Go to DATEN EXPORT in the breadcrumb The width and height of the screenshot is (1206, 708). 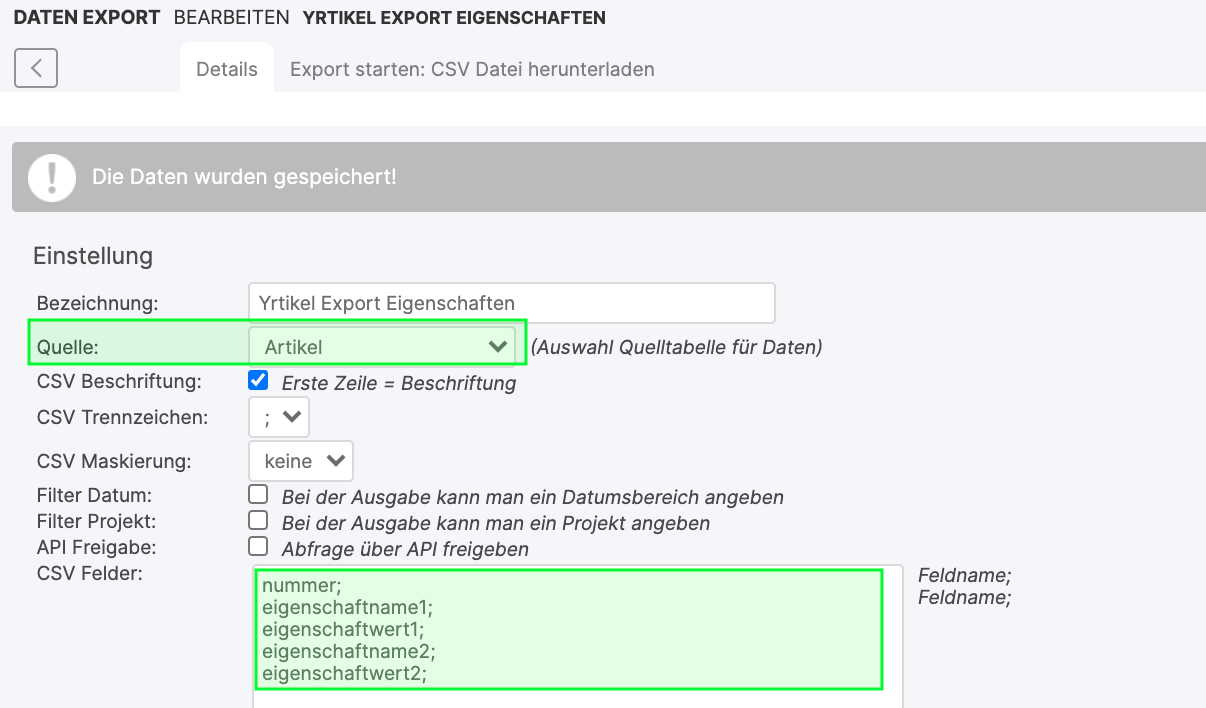pos(87,18)
